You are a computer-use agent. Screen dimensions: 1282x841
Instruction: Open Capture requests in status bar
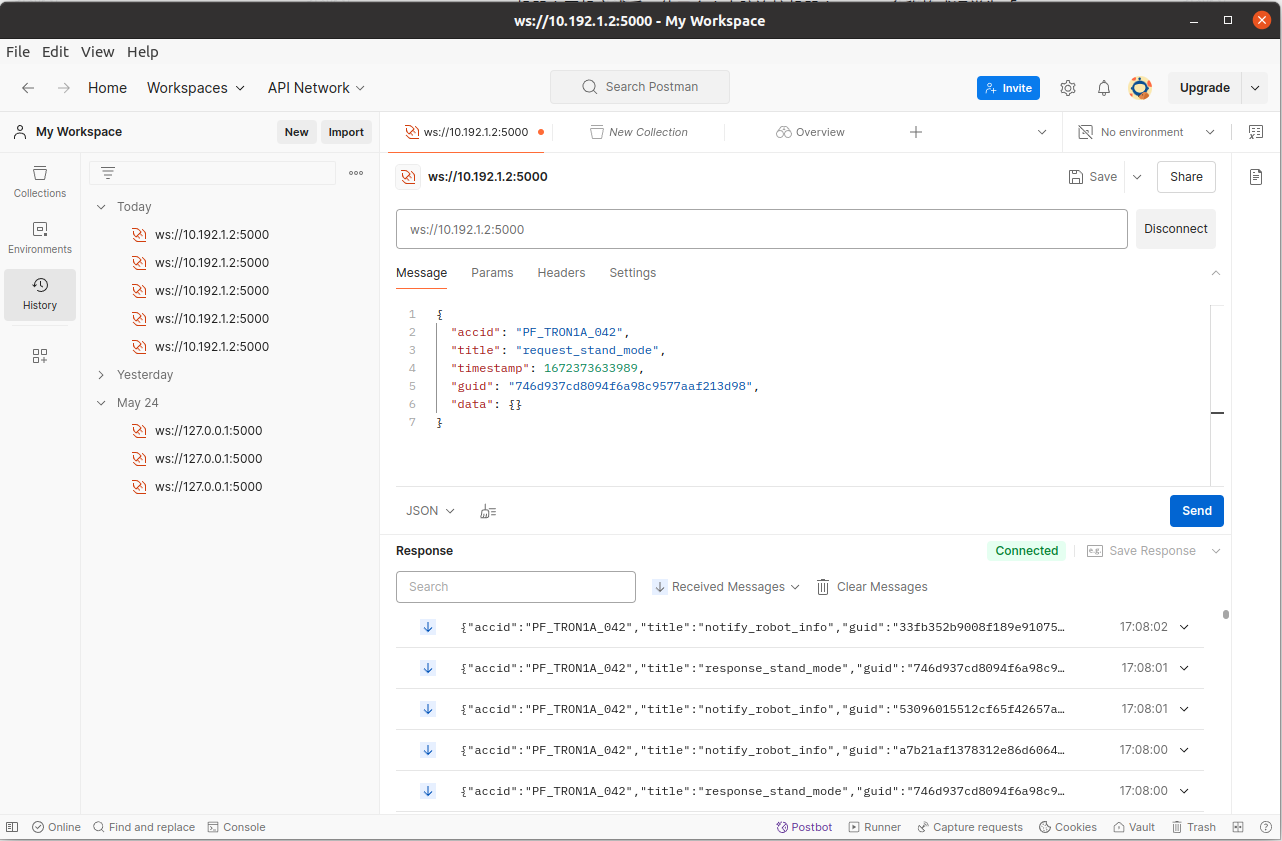click(969, 827)
